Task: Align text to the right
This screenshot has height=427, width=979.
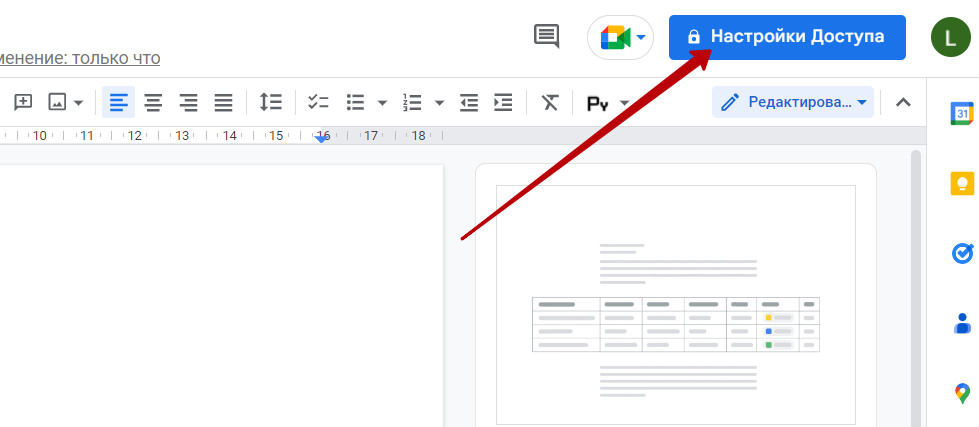Action: tap(189, 102)
